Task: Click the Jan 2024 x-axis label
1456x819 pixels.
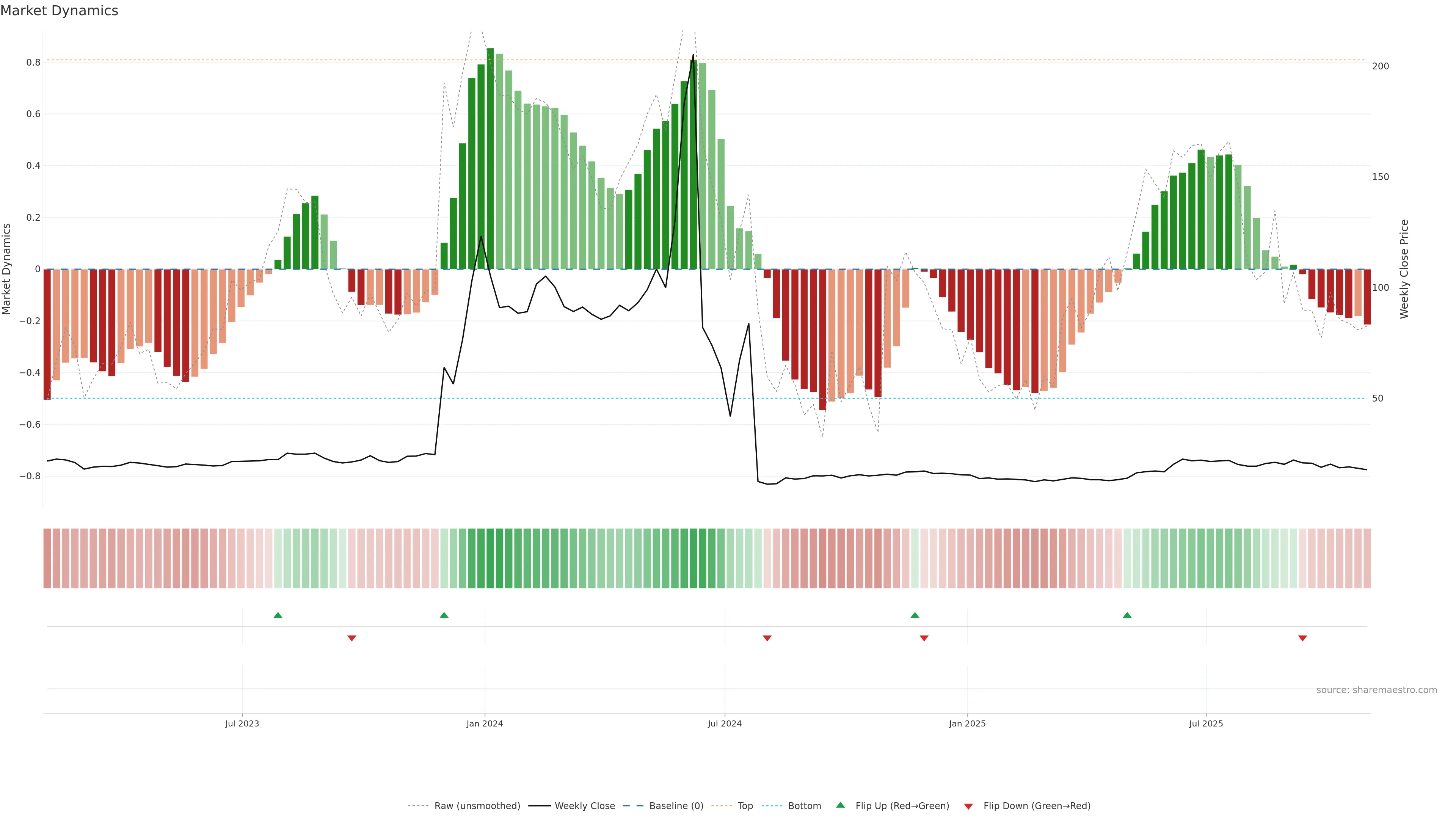Action: 485,723
